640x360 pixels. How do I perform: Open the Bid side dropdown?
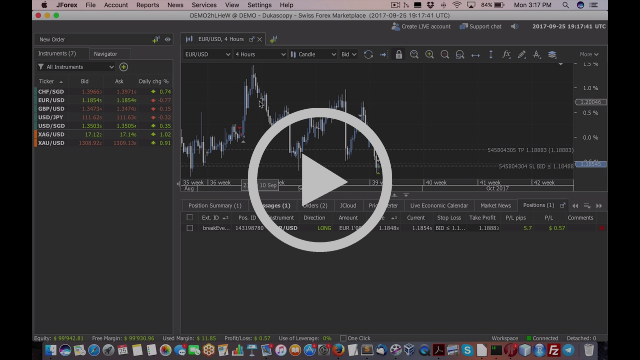(x=349, y=54)
